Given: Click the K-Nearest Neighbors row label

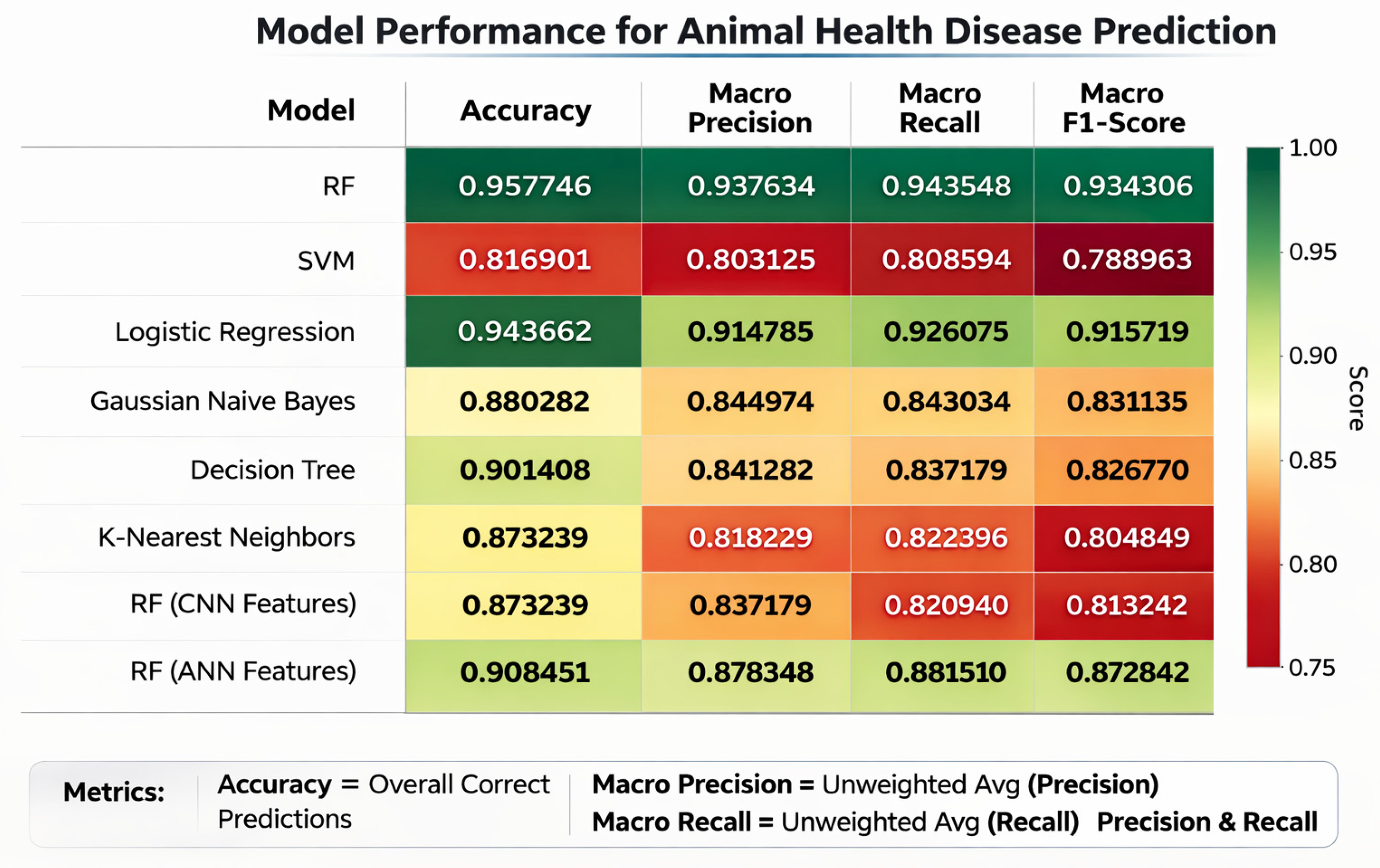Looking at the screenshot, I should 226,538.
